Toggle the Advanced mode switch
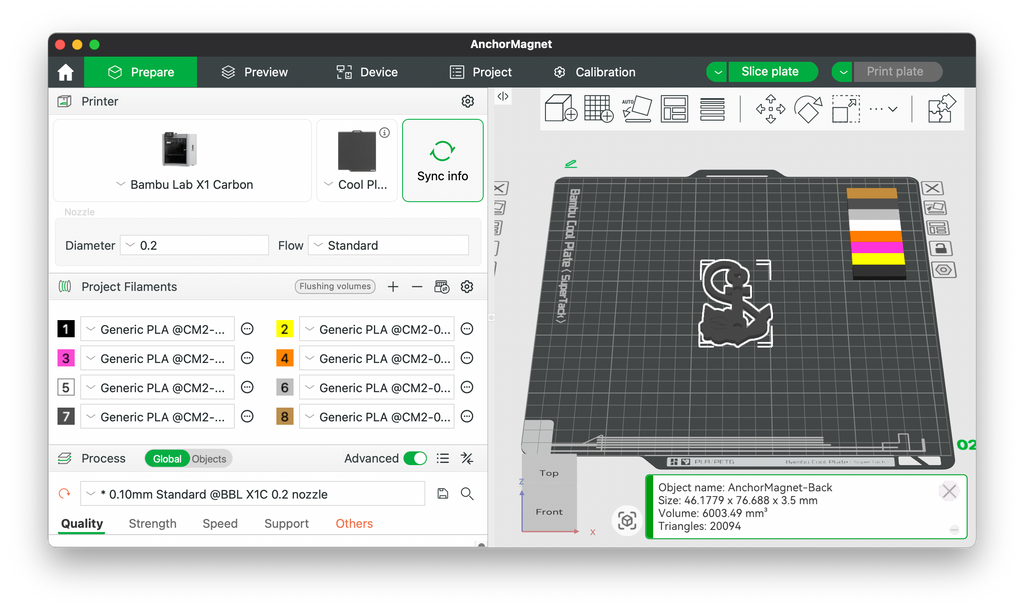The height and width of the screenshot is (611, 1024). pyautogui.click(x=415, y=458)
